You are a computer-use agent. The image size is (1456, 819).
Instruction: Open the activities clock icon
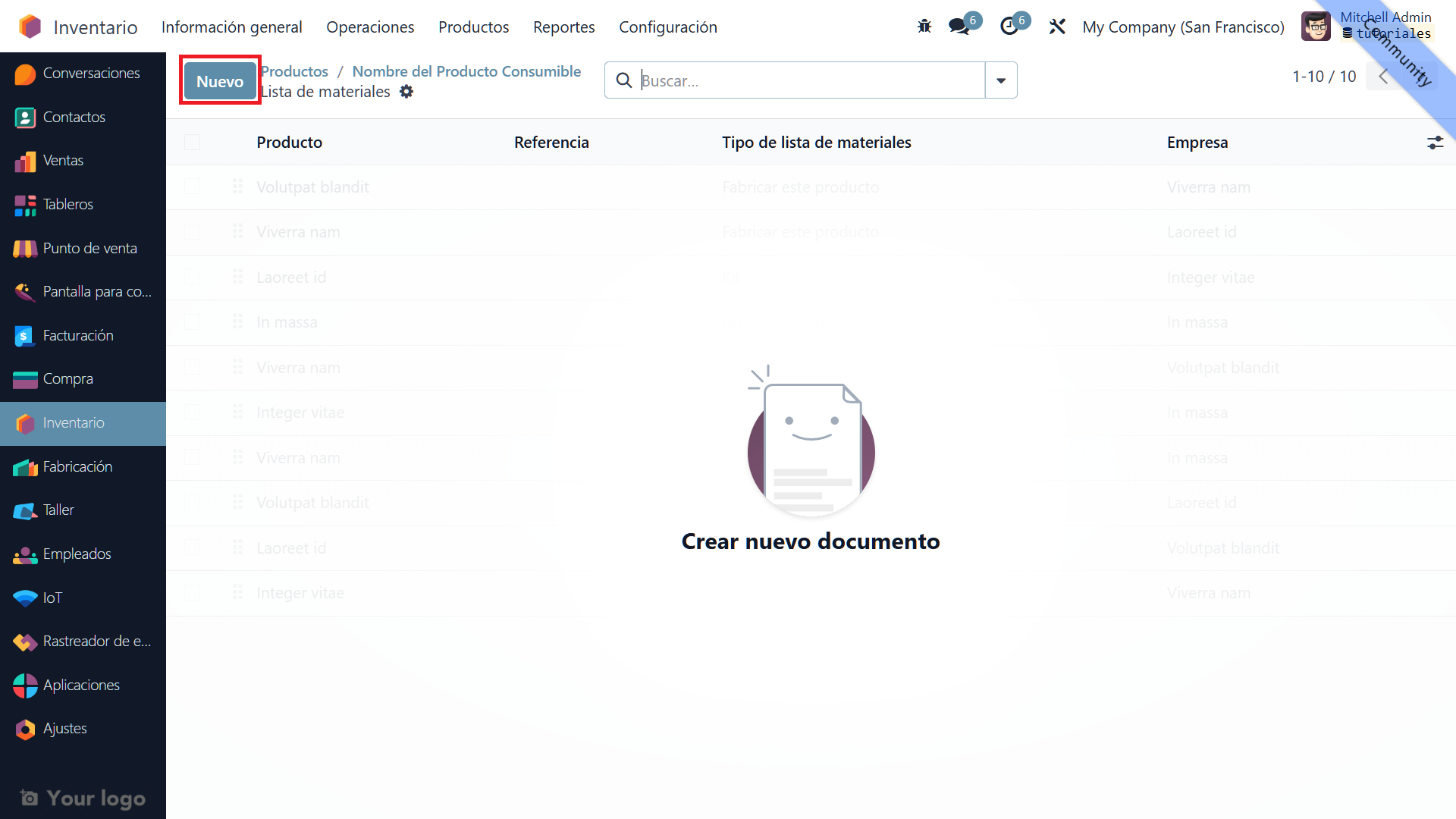[x=1009, y=27]
